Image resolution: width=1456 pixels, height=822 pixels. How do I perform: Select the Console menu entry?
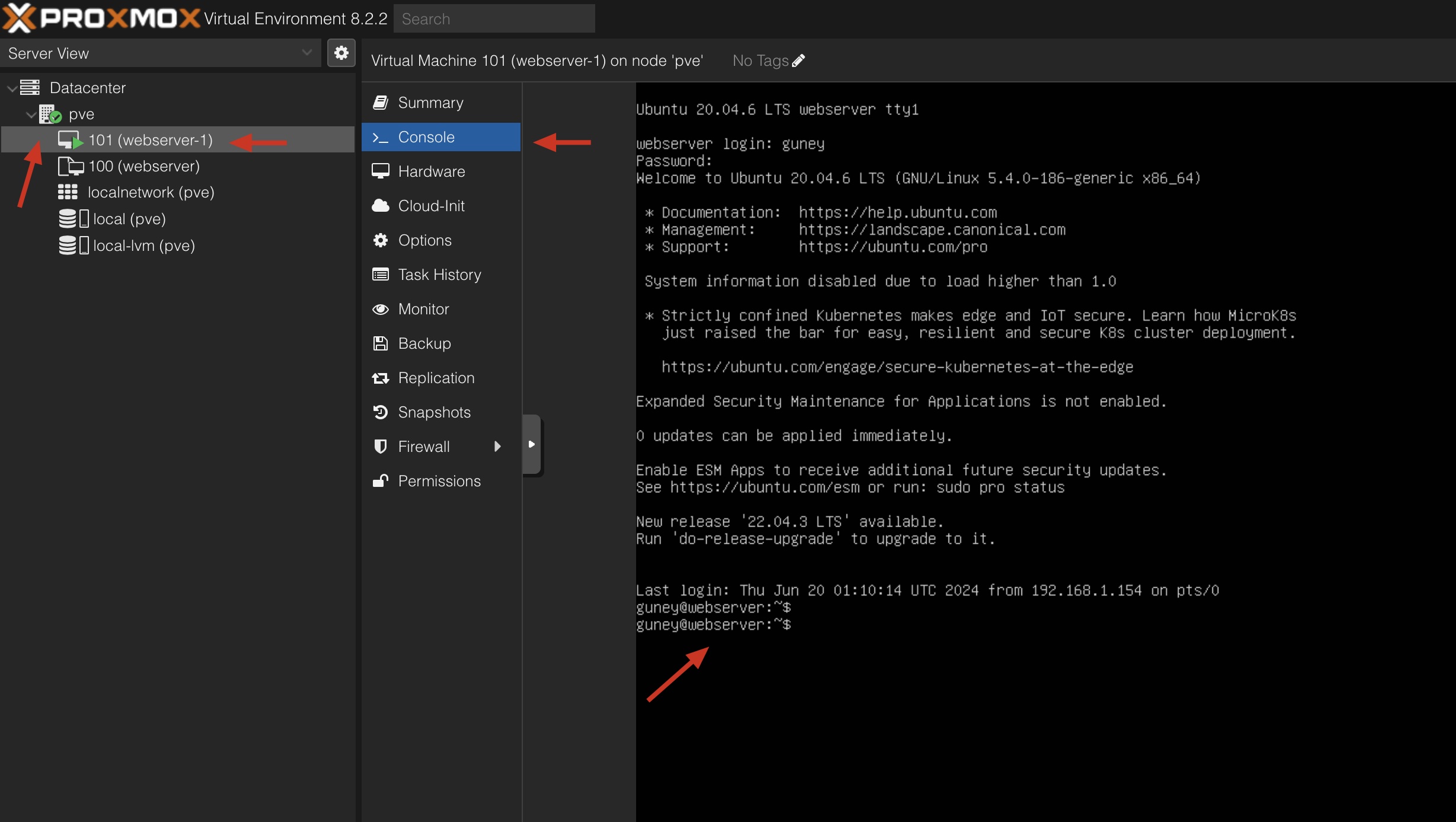pyautogui.click(x=441, y=137)
